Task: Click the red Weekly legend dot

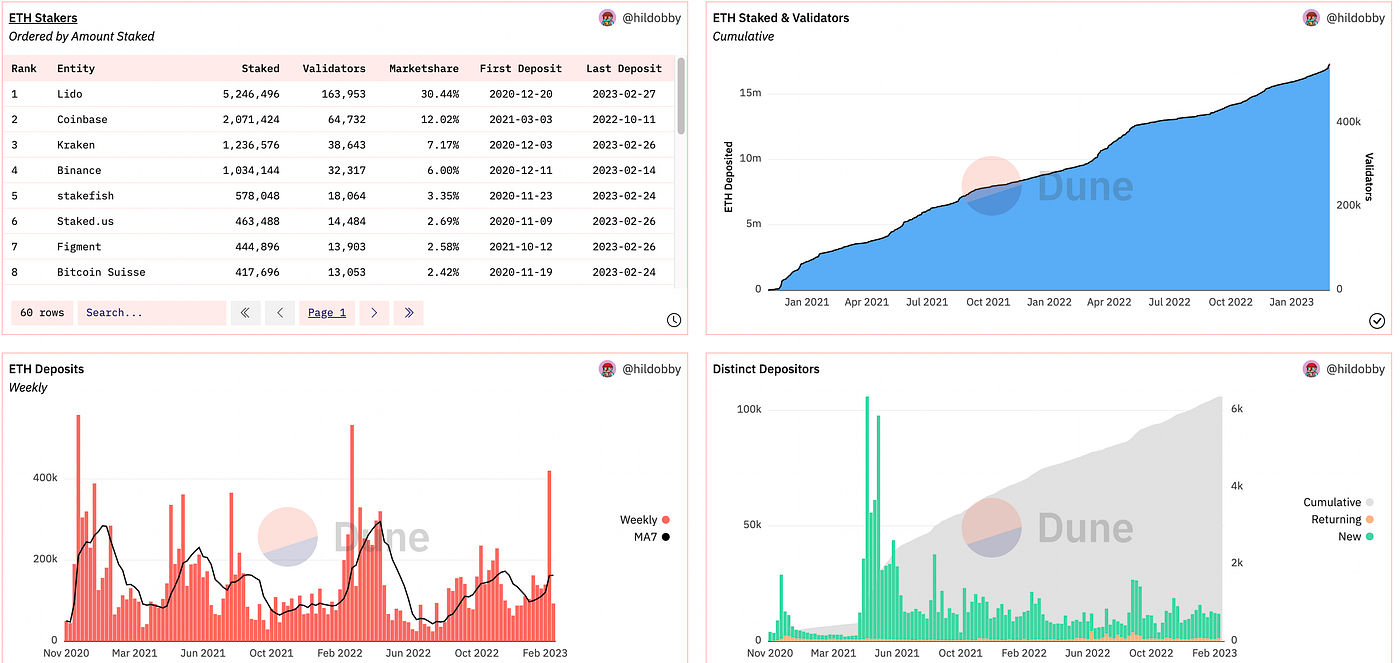Action: coord(665,520)
